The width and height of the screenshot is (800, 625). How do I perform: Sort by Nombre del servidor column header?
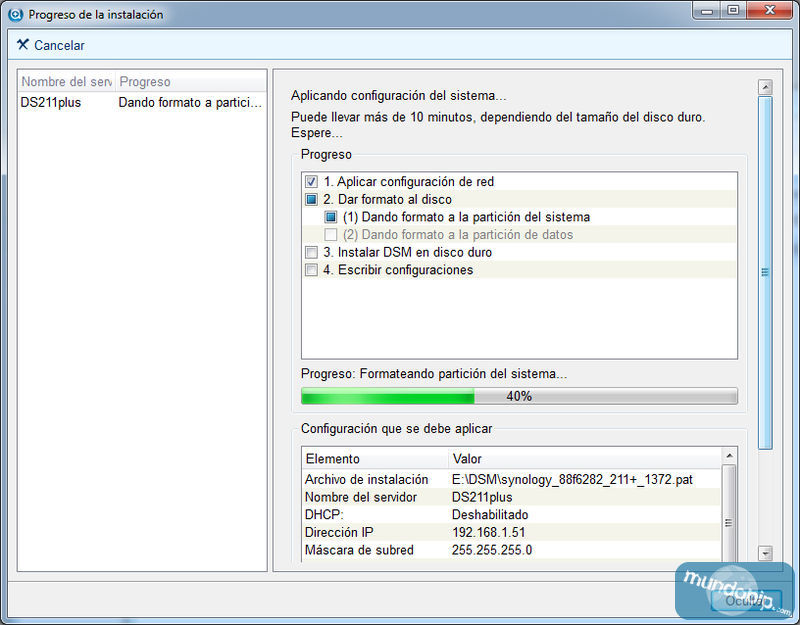[x=67, y=82]
